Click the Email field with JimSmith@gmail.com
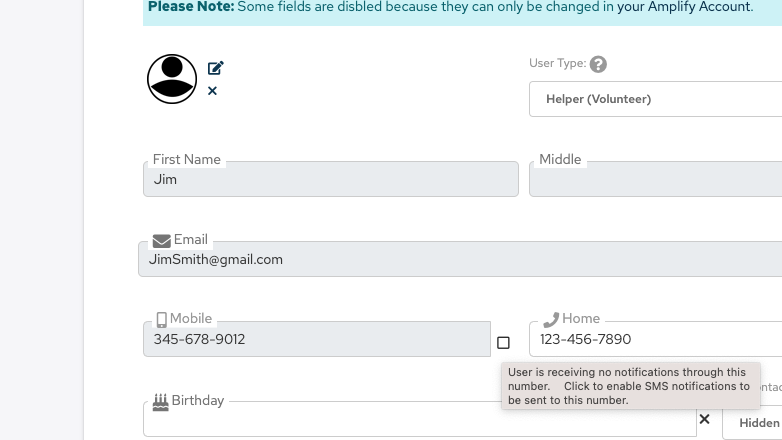 coord(460,259)
